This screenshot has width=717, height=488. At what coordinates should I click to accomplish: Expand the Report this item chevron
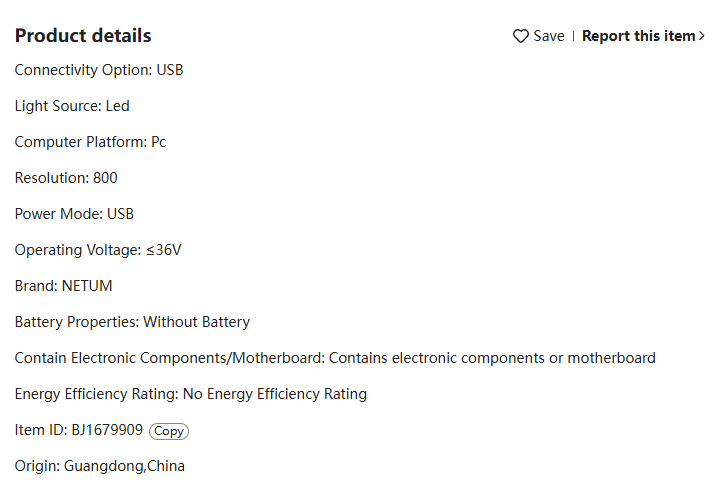701,36
